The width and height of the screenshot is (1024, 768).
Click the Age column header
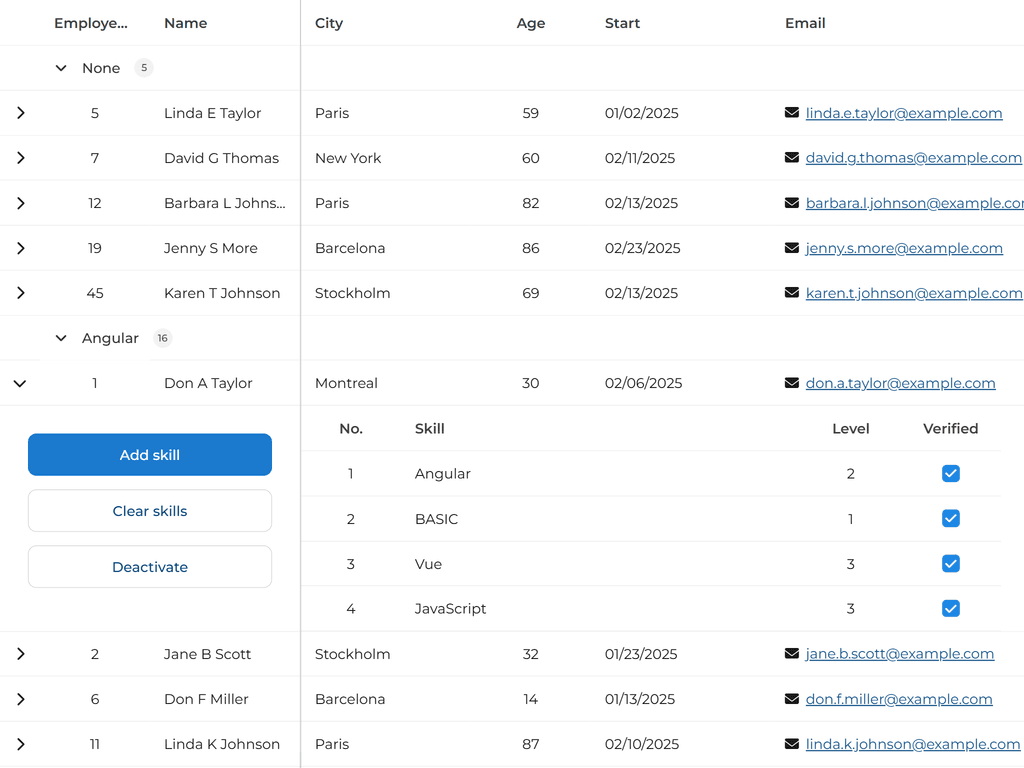click(x=530, y=23)
